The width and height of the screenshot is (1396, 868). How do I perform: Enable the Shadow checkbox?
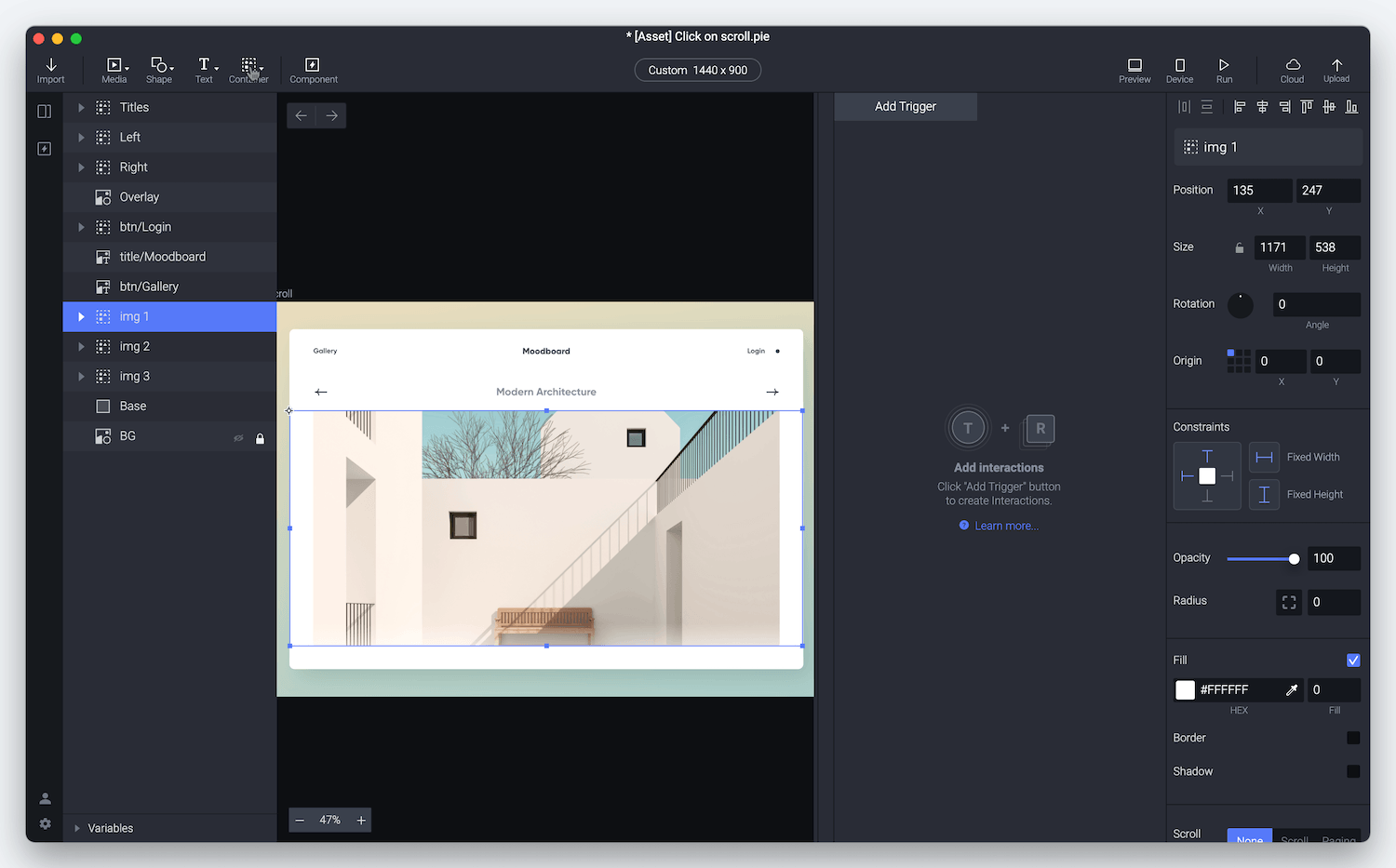(x=1353, y=771)
